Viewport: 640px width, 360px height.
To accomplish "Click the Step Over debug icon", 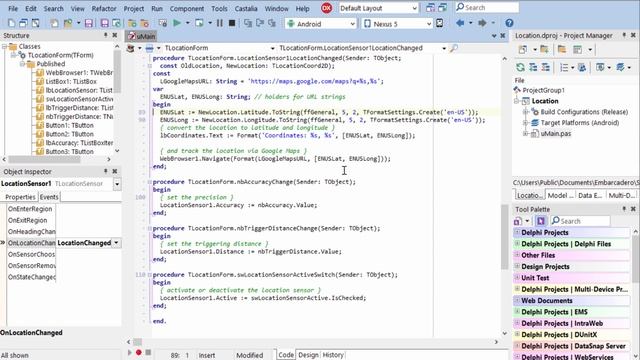I will pos(260,23).
